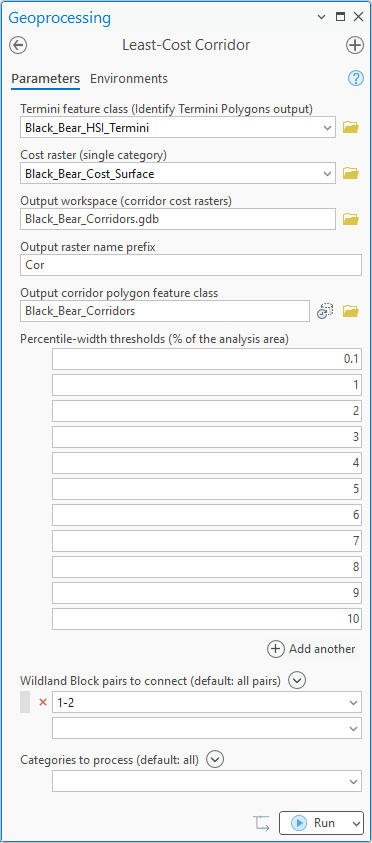Select the gray row handle beside 1-2
The image size is (372, 843).
point(25,702)
